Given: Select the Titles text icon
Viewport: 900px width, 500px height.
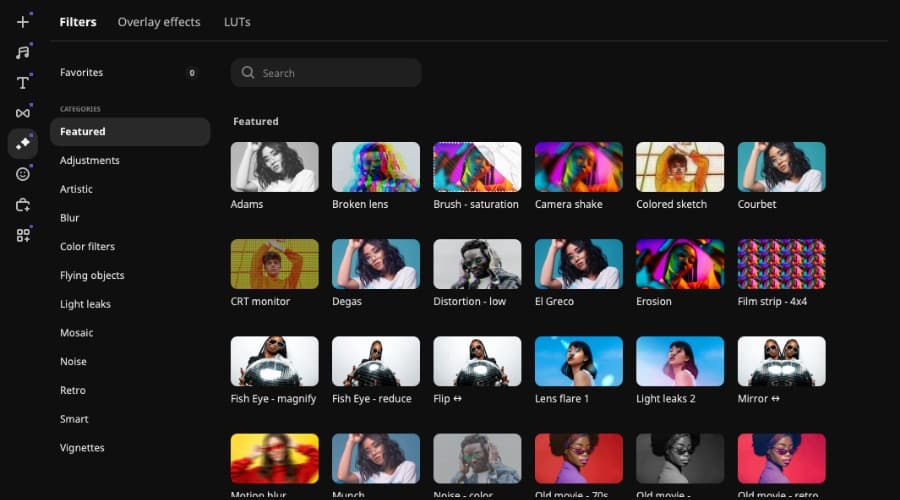Looking at the screenshot, I should [x=23, y=83].
